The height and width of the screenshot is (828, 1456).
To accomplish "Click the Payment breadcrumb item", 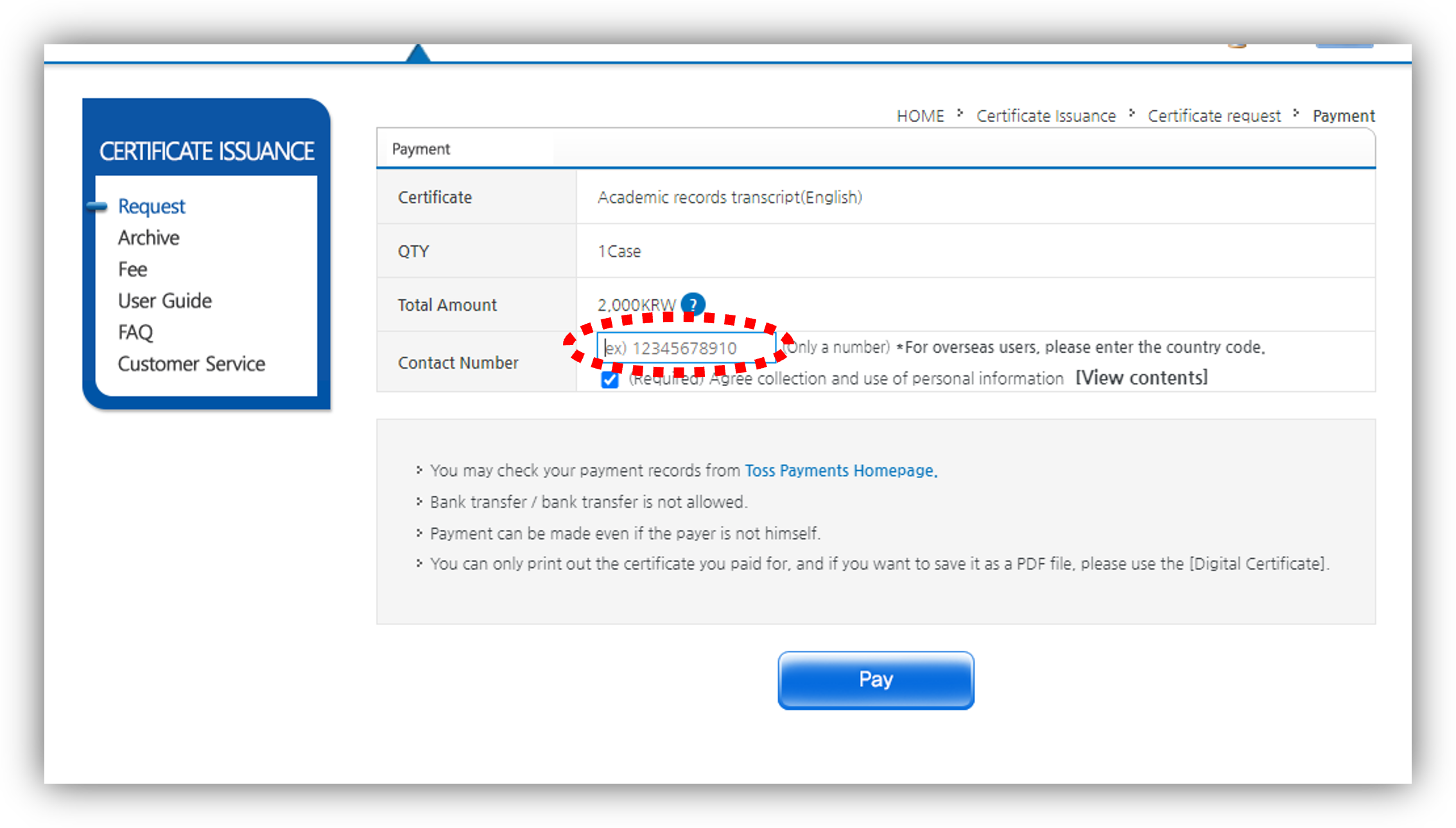I will coord(1343,116).
